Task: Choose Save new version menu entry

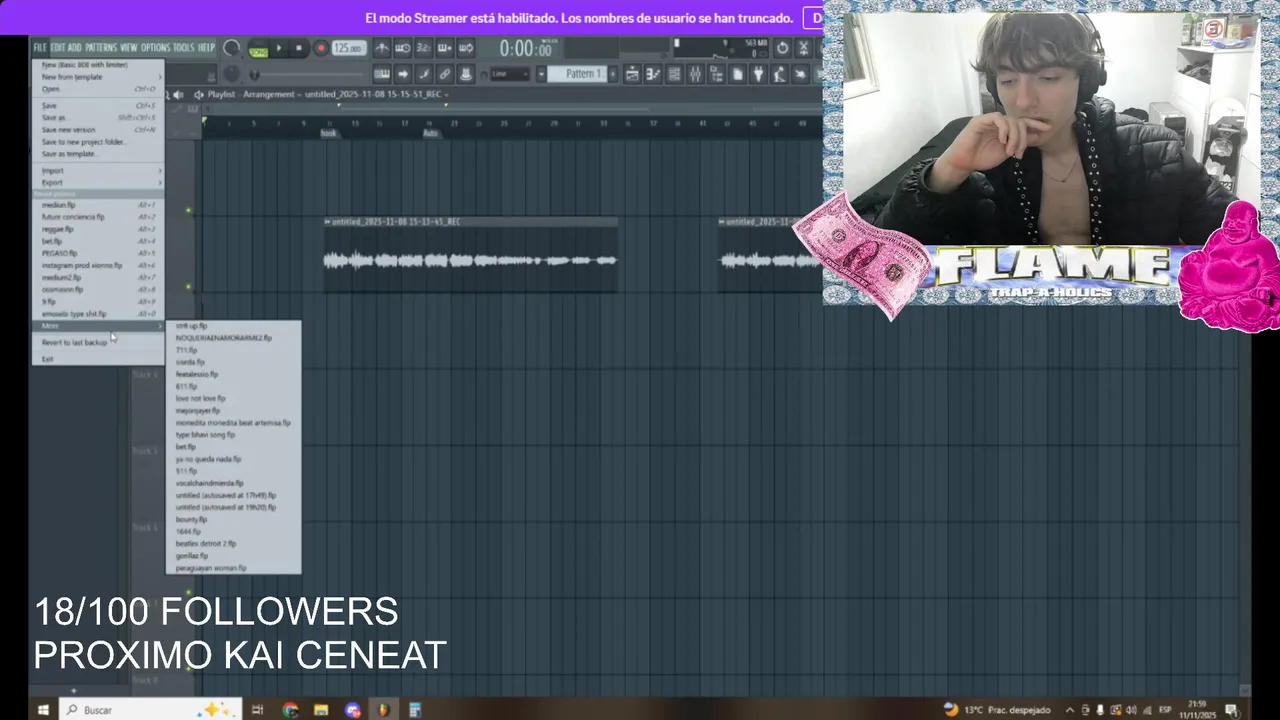Action: point(98,130)
